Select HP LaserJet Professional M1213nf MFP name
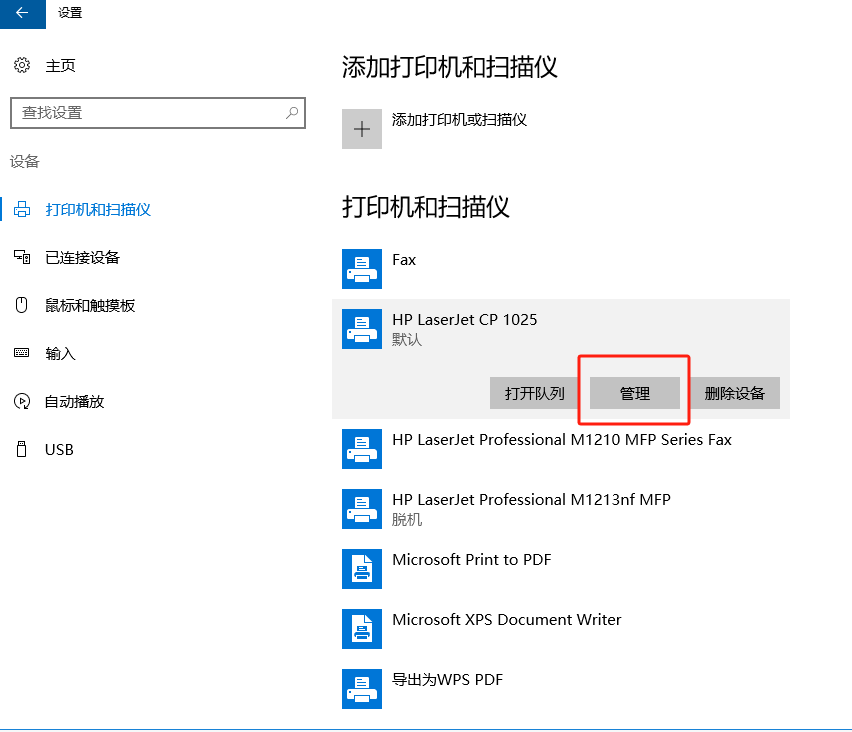 (x=531, y=499)
